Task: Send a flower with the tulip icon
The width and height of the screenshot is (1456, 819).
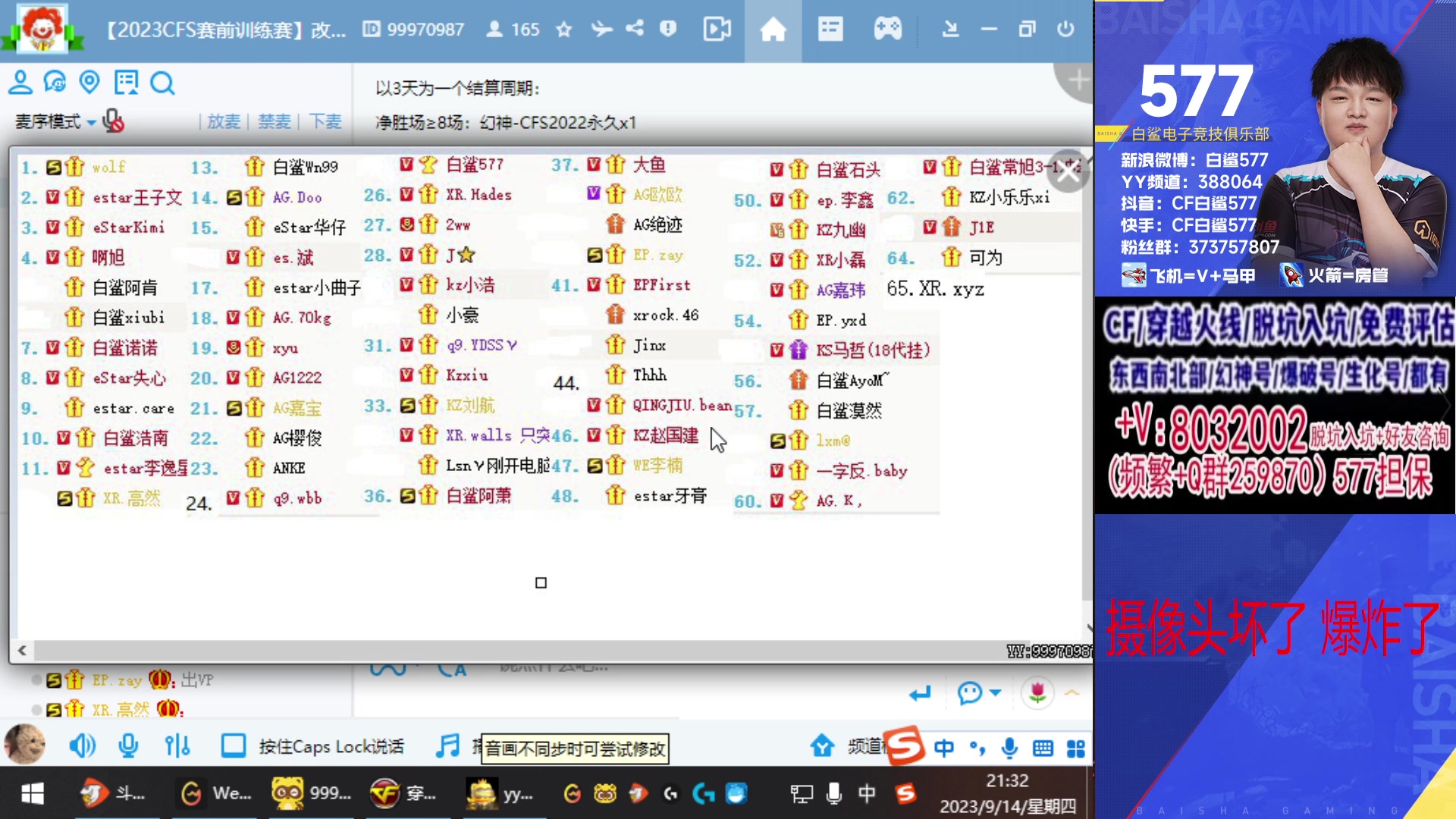Action: coord(1037,692)
